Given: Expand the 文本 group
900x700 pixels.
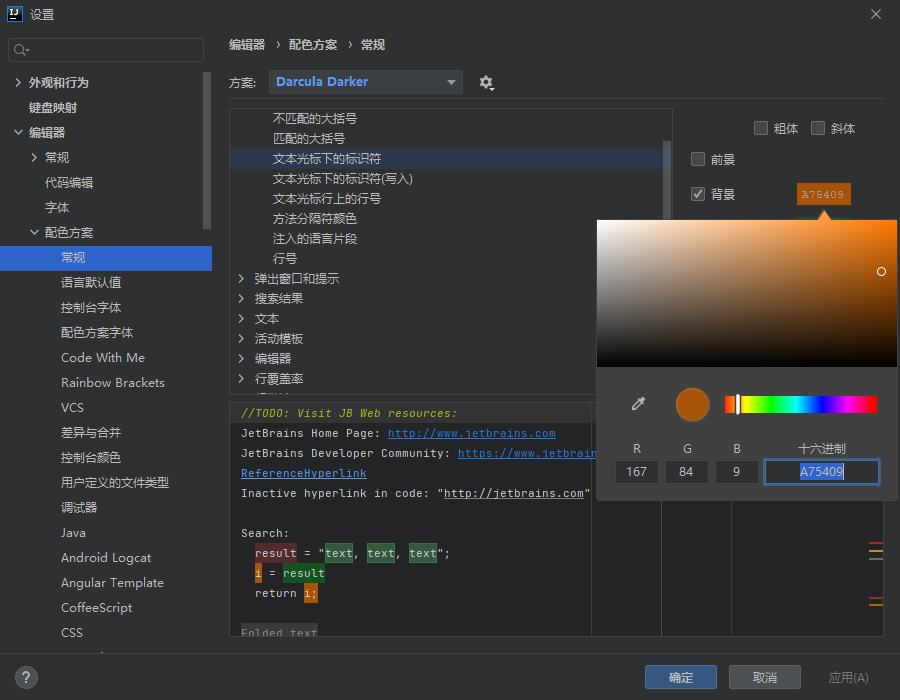Looking at the screenshot, I should (x=241, y=318).
